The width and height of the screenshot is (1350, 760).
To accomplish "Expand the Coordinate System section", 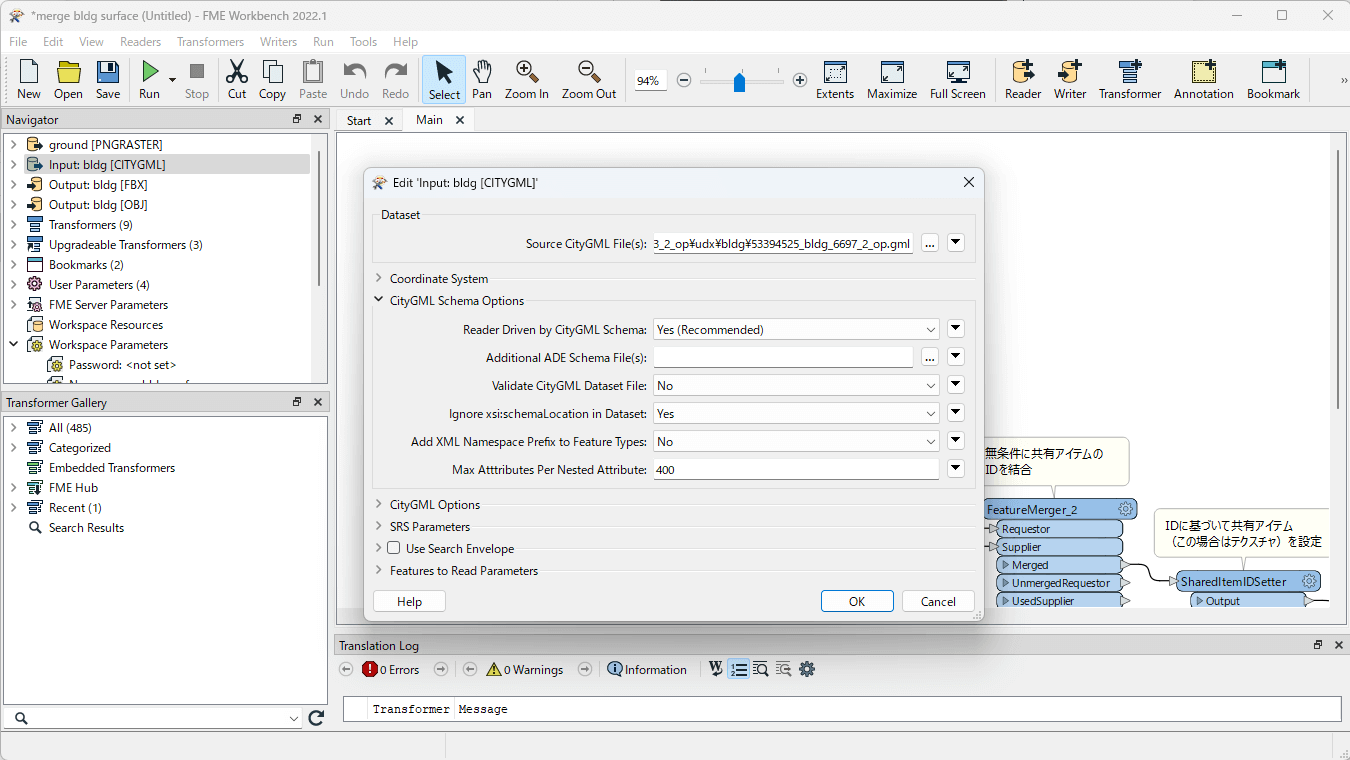I will coord(379,279).
